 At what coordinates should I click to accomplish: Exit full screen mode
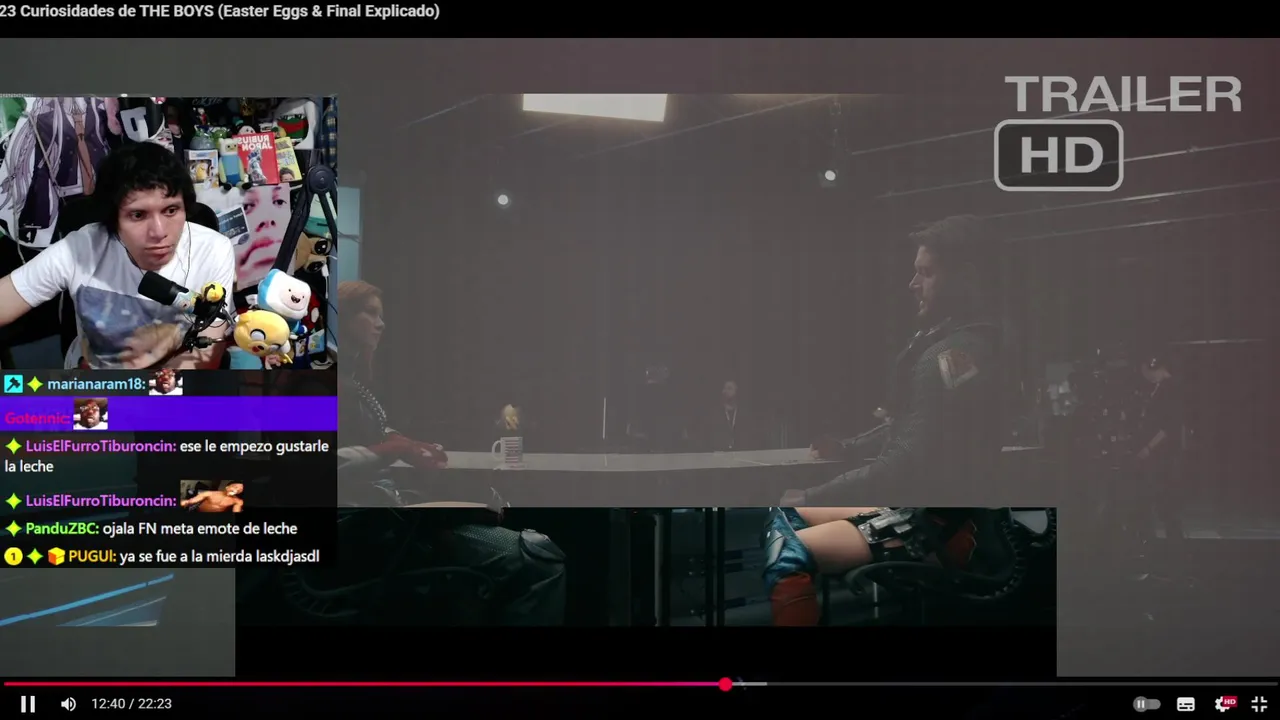tap(1259, 704)
